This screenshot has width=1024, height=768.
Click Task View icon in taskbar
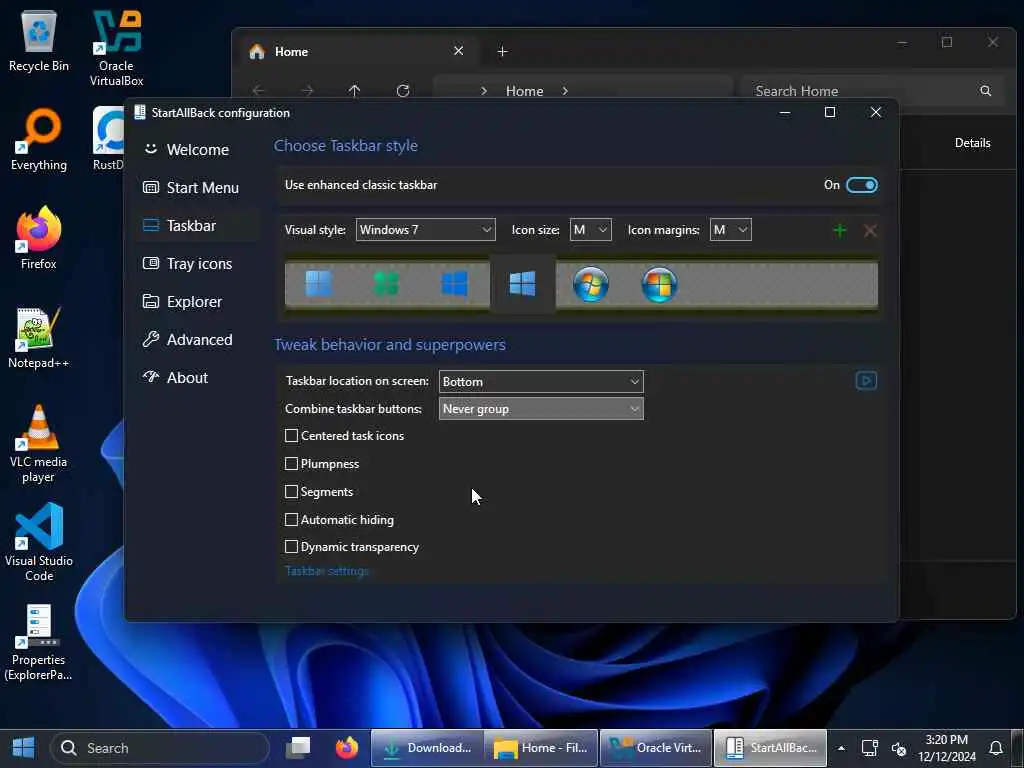pos(298,748)
